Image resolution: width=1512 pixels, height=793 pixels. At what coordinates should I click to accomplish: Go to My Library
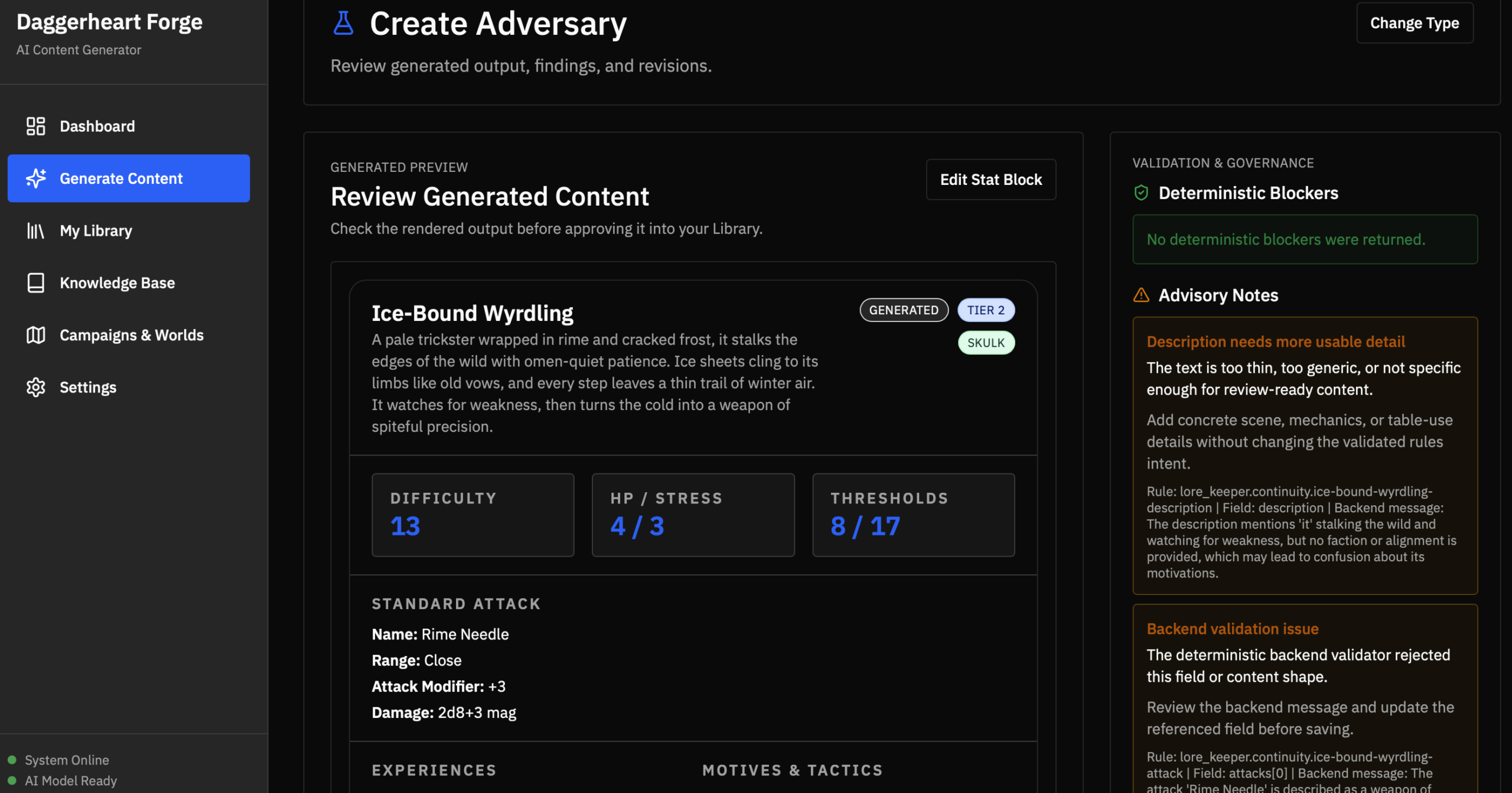pos(129,230)
